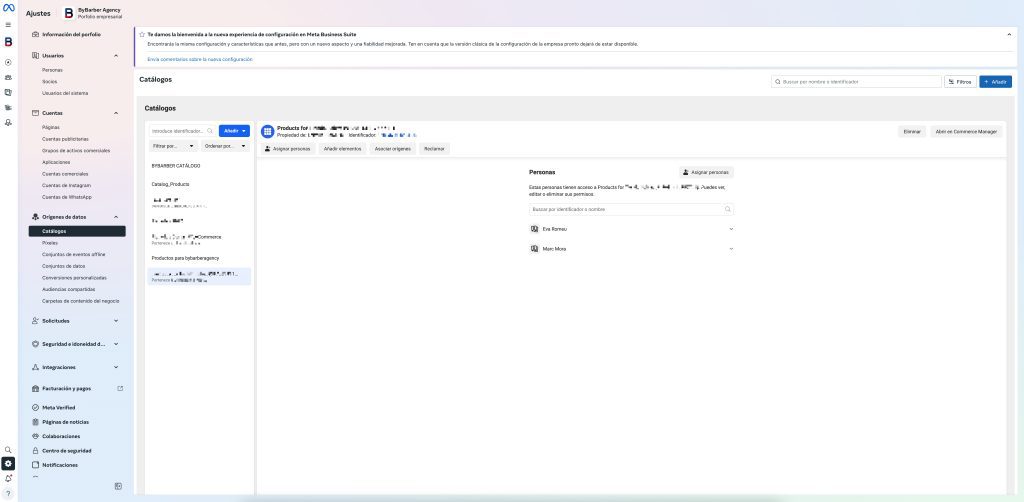This screenshot has height=502, width=1024.
Task: Open the Ordenar por dropdown
Action: click(225, 146)
